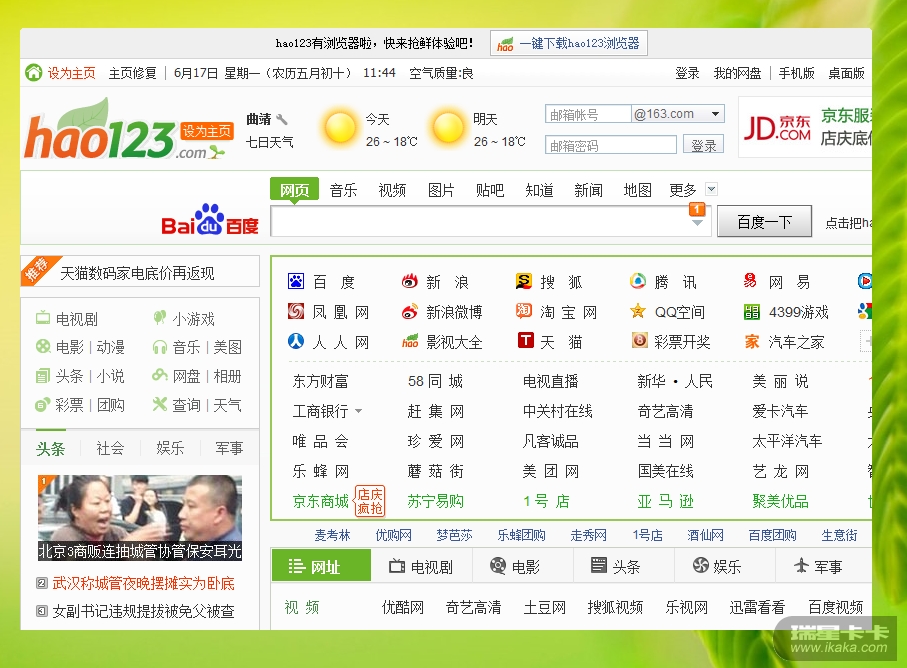Open 天猫数码家电底价再返现 promo

coord(137,273)
